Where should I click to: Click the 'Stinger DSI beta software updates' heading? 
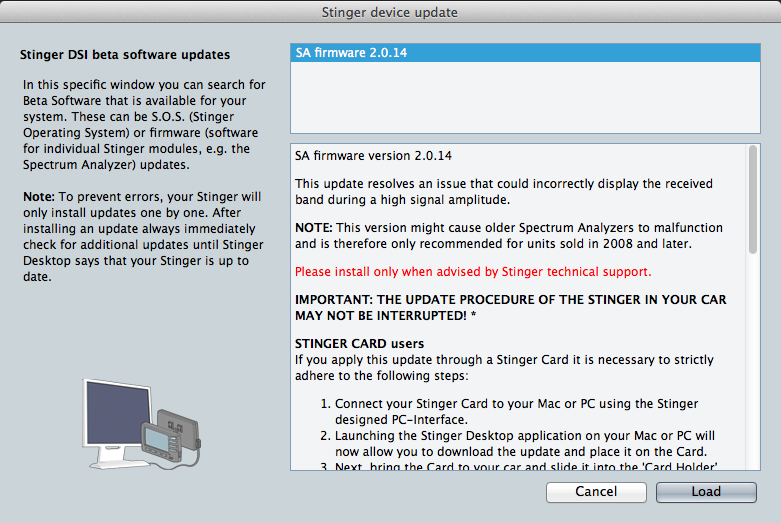[125, 54]
